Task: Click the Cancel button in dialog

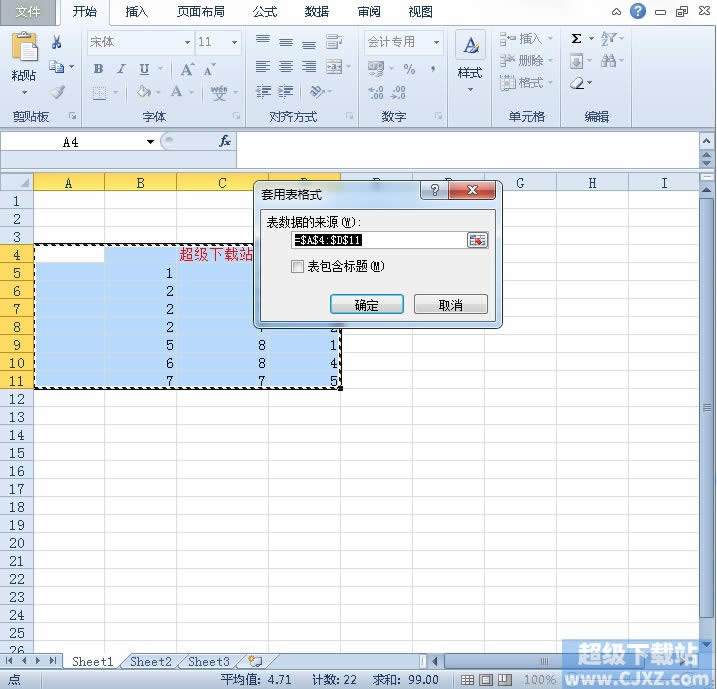Action: [451, 304]
